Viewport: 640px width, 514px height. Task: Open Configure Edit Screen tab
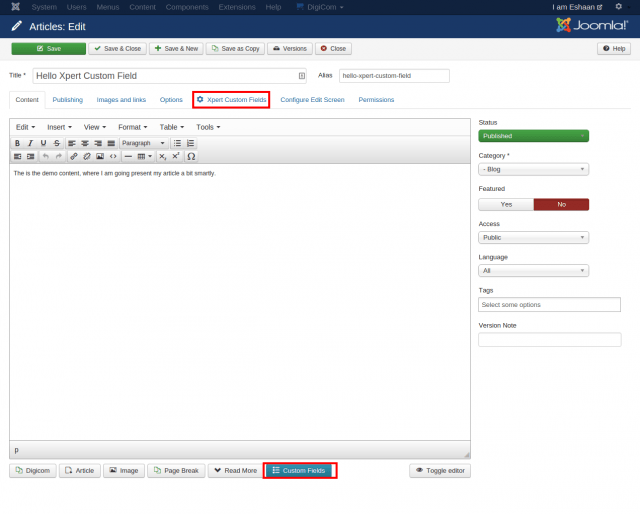312,100
